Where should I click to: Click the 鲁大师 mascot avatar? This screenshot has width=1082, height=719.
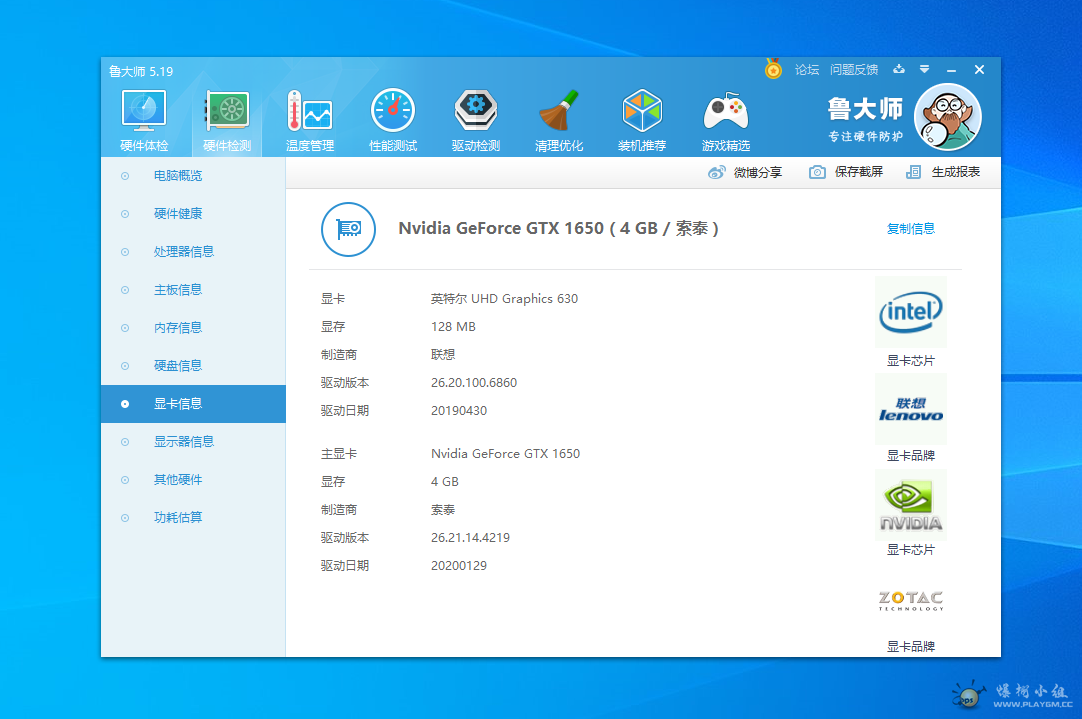(948, 117)
